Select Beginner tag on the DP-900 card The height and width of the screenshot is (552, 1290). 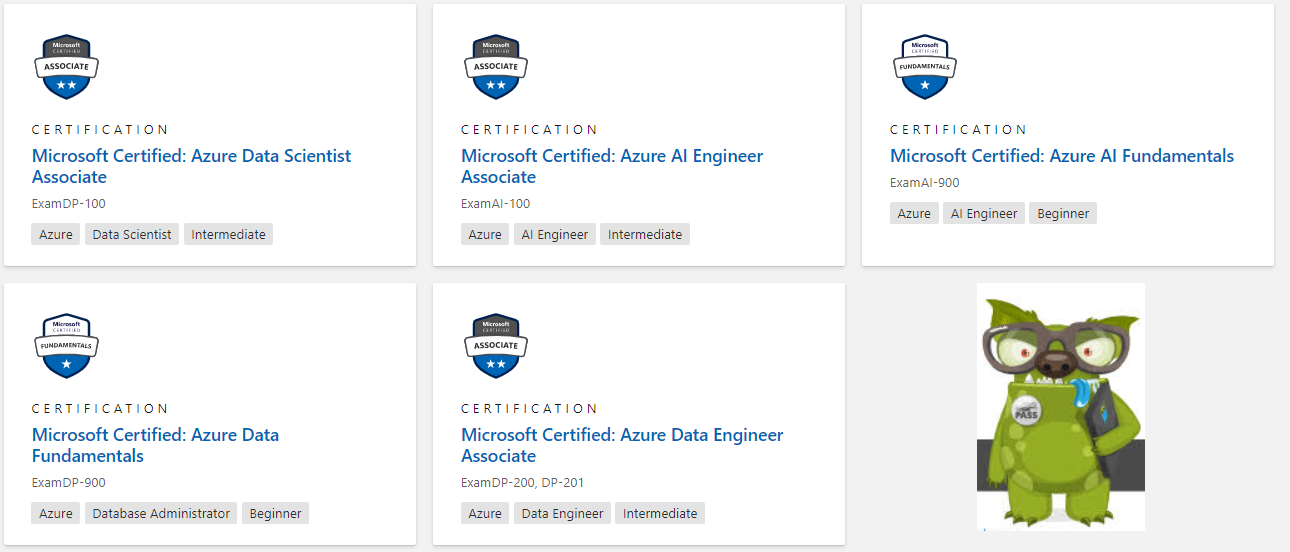coord(275,513)
